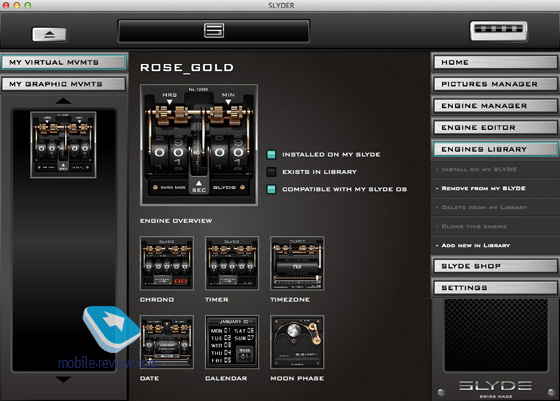Select the Rose Gold thumbnail in the sidebar list
This screenshot has width=560, height=401.
pos(63,145)
